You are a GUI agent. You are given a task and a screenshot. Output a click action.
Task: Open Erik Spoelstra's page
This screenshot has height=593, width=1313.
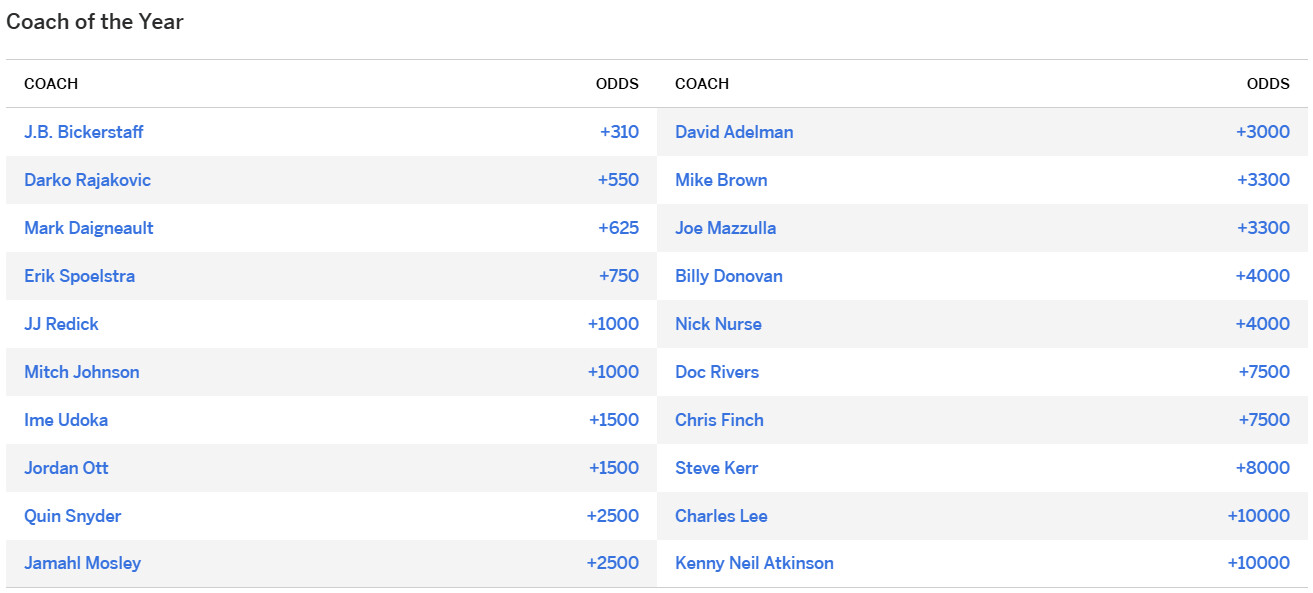coord(80,276)
